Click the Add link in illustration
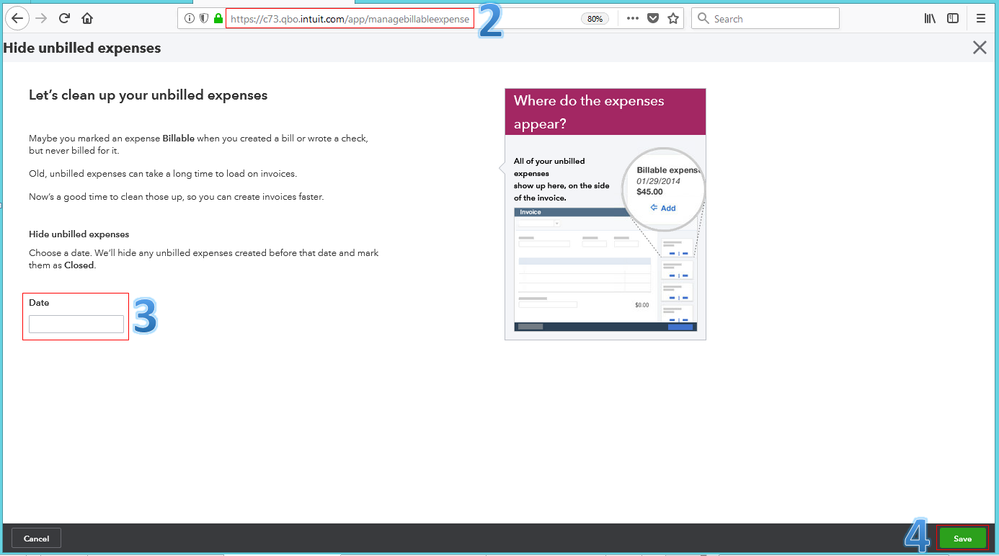The height and width of the screenshot is (556, 999). click(x=663, y=208)
